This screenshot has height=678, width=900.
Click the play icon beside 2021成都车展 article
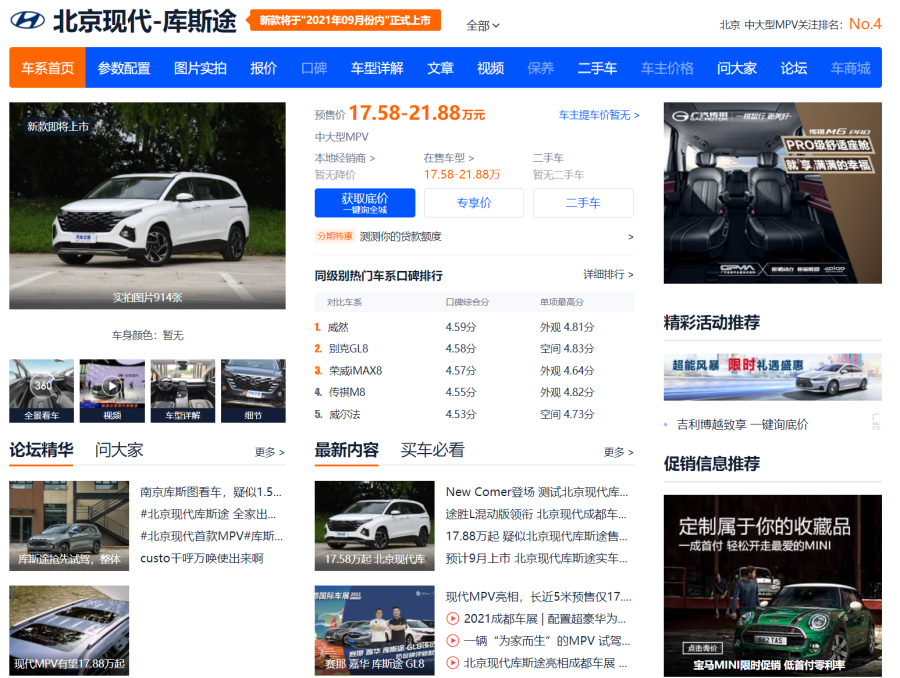[453, 619]
